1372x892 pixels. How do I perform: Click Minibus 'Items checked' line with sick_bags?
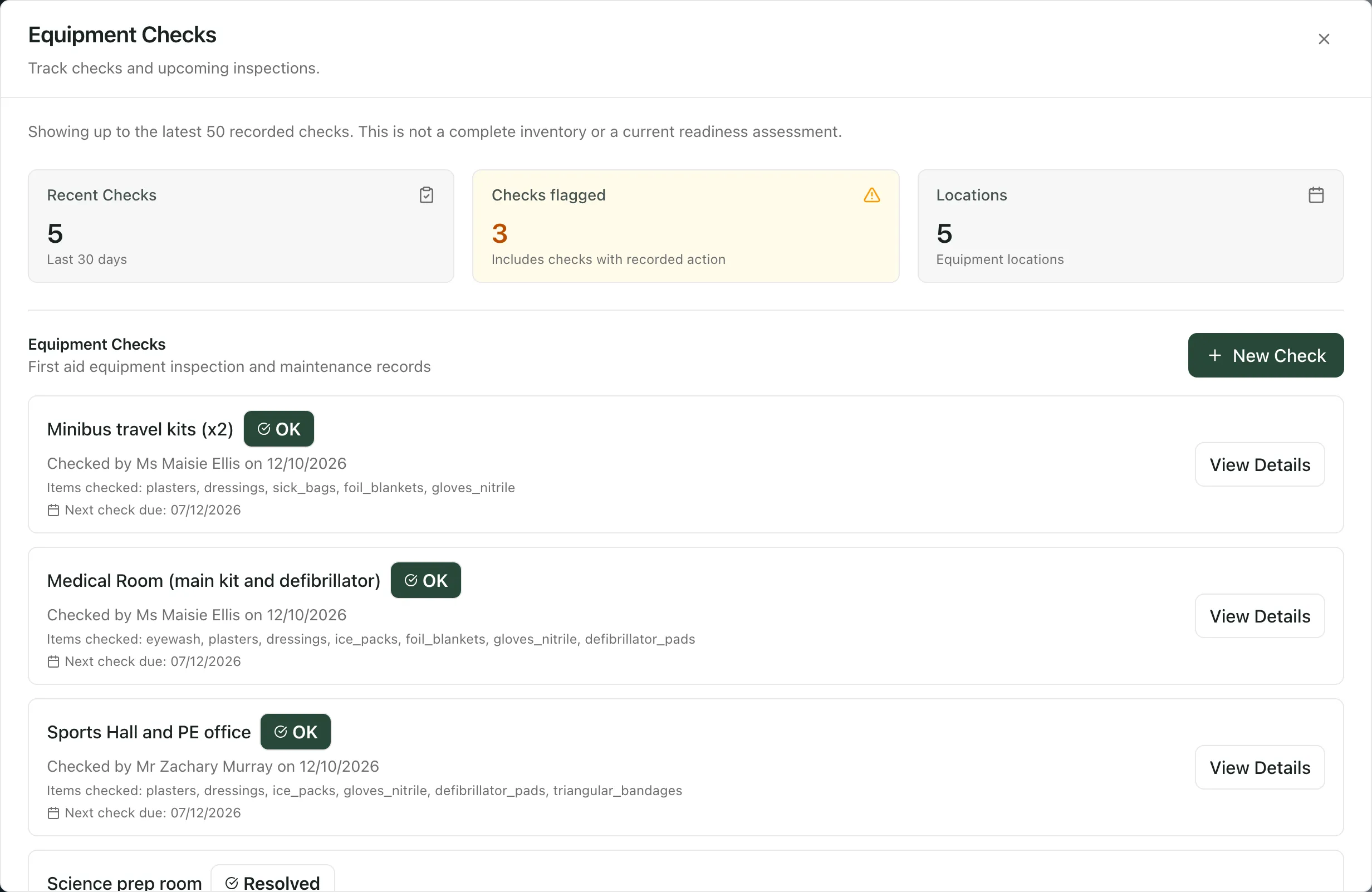(x=281, y=488)
